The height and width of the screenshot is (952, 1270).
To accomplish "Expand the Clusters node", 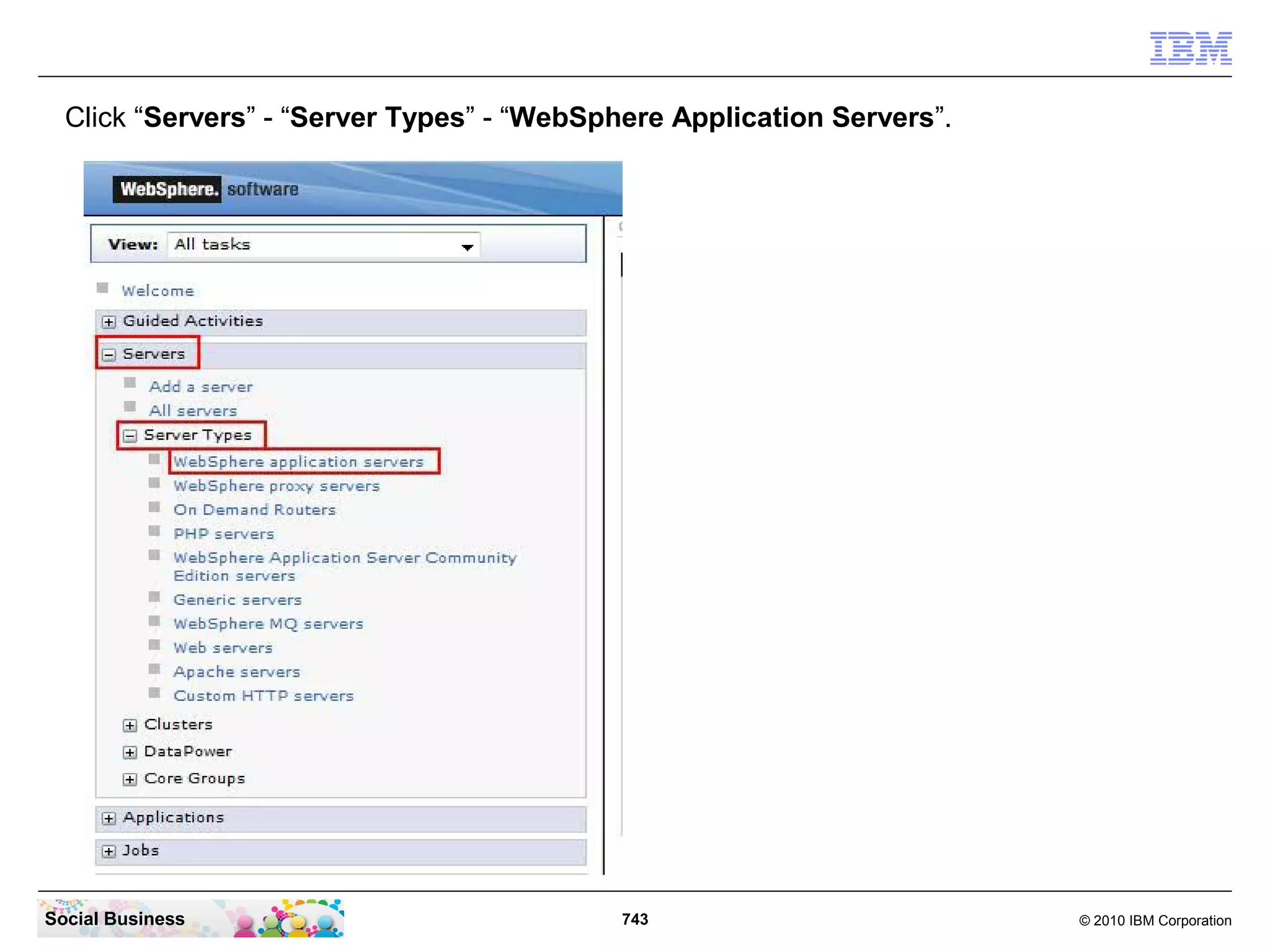I will point(130,725).
